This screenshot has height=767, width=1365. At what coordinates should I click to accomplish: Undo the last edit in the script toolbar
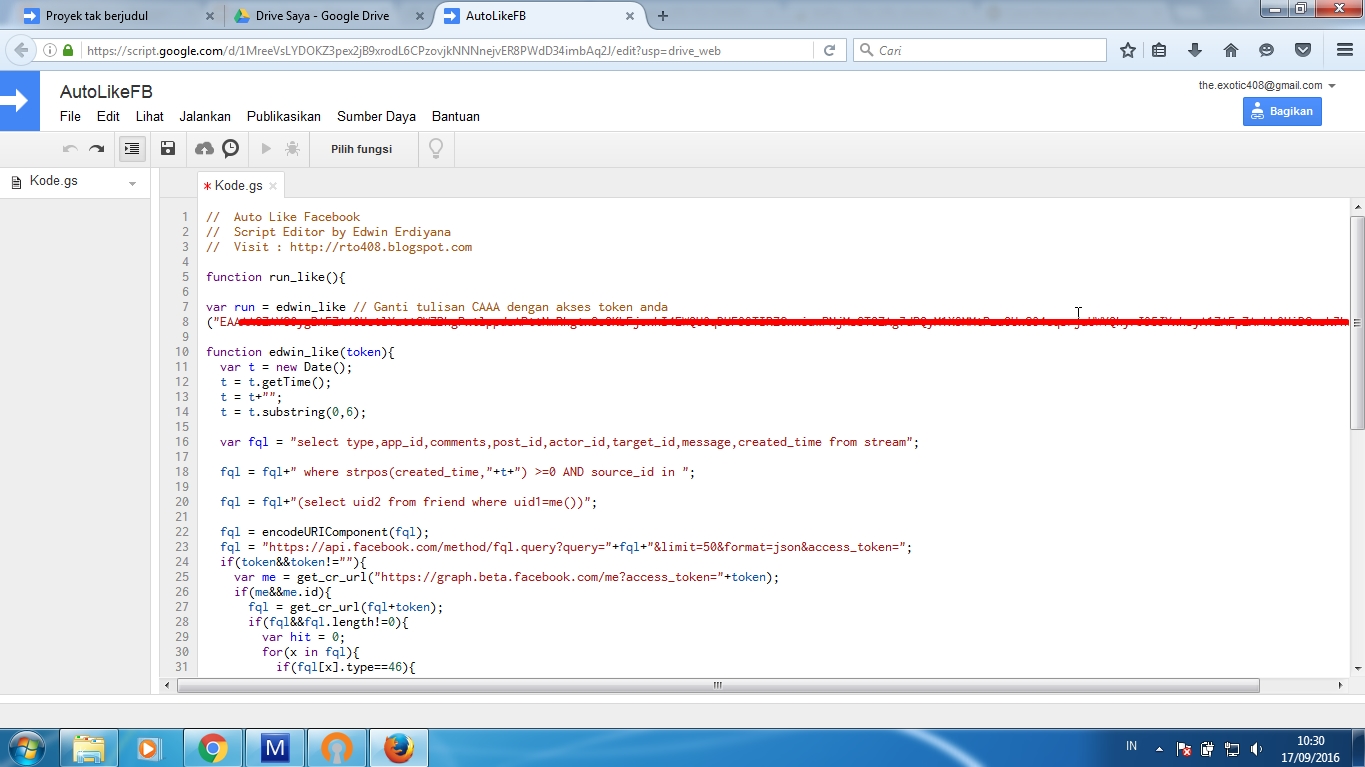[x=70, y=149]
